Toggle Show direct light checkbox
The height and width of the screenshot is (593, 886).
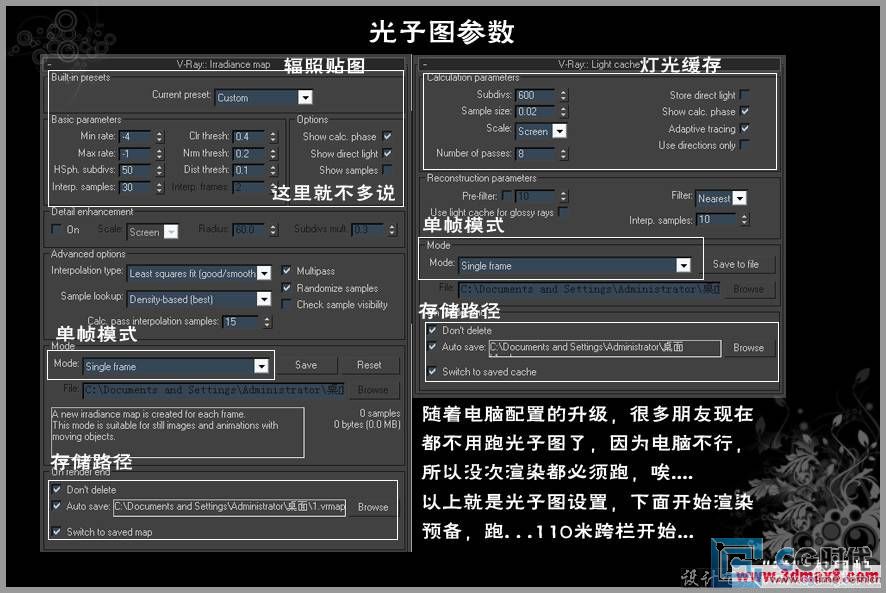click(387, 153)
